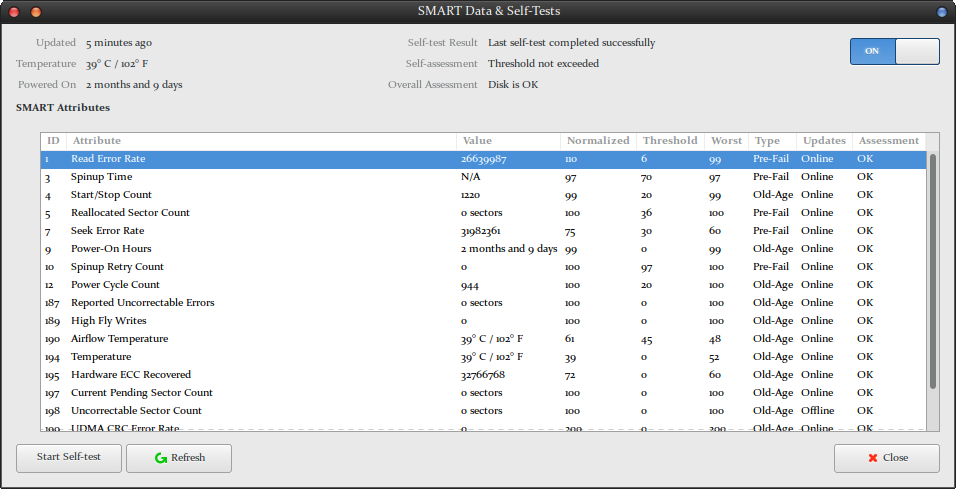Toggle the SMART ON switch off
Image resolution: width=956 pixels, height=489 pixels.
click(x=894, y=51)
